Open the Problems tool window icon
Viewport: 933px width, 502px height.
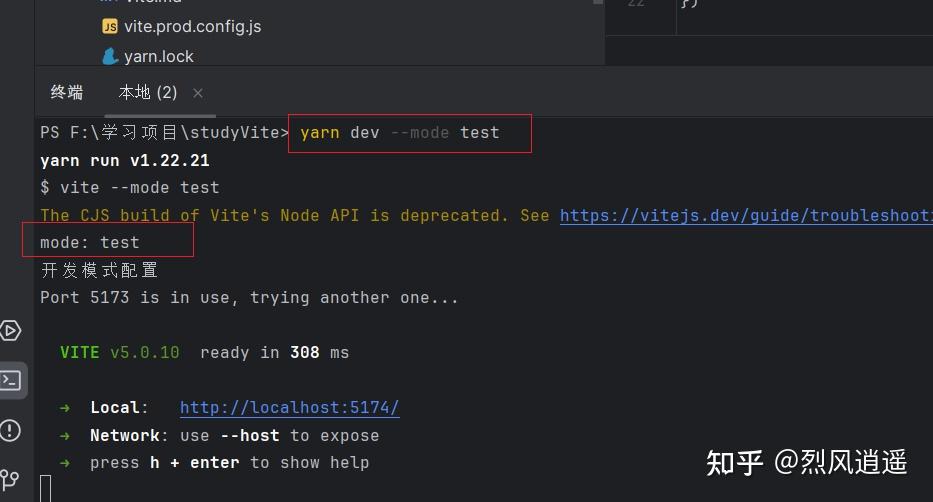11,430
